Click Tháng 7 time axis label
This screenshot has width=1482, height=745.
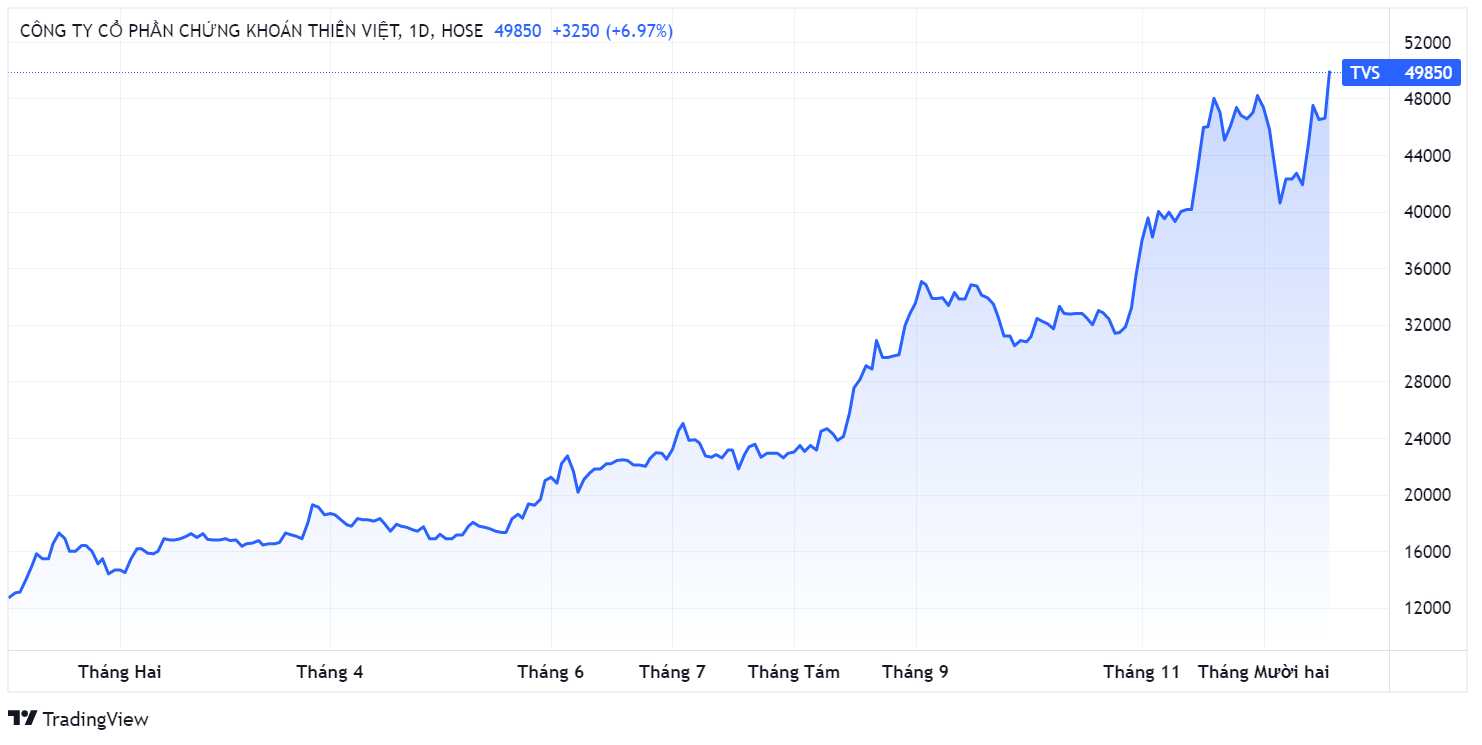point(672,672)
